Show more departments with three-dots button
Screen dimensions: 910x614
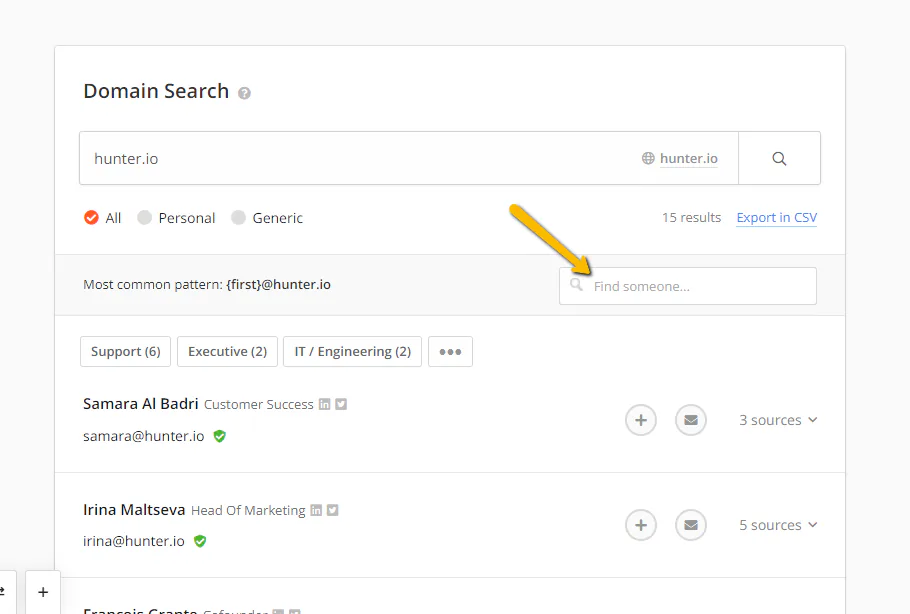[450, 352]
